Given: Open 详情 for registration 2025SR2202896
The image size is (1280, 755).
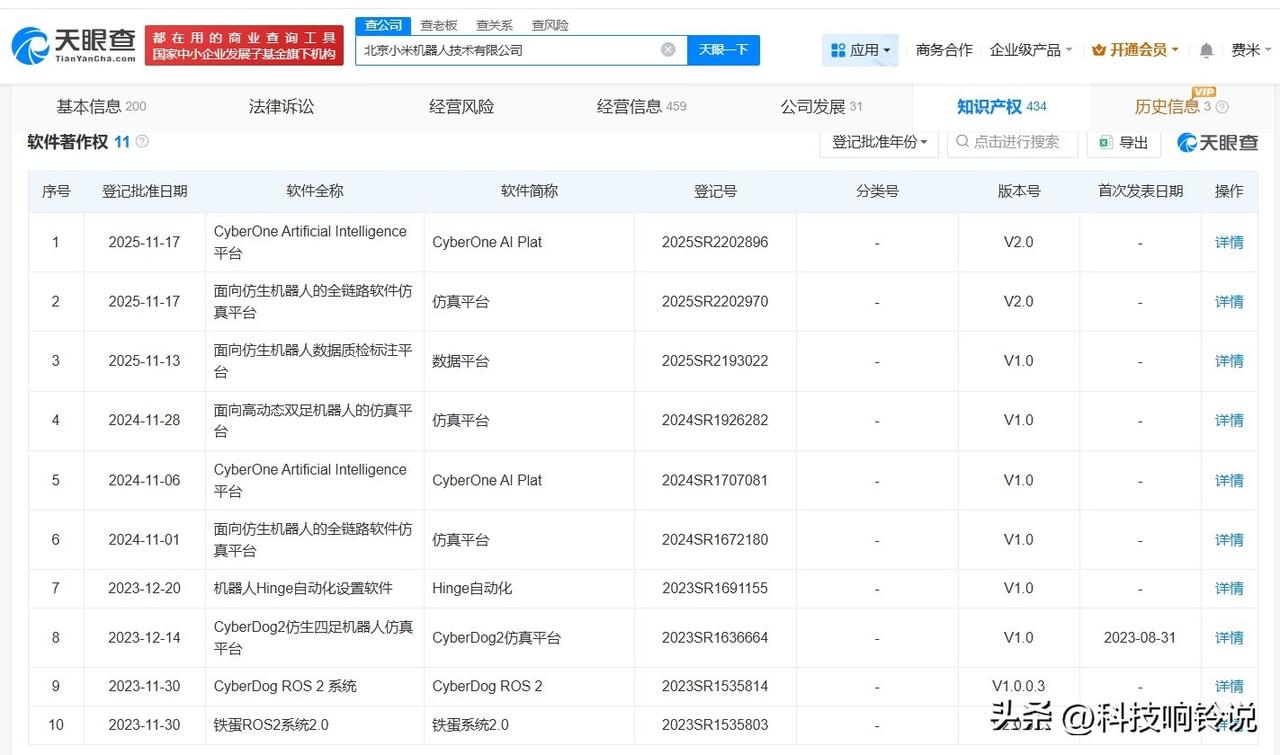Looking at the screenshot, I should pyautogui.click(x=1229, y=242).
